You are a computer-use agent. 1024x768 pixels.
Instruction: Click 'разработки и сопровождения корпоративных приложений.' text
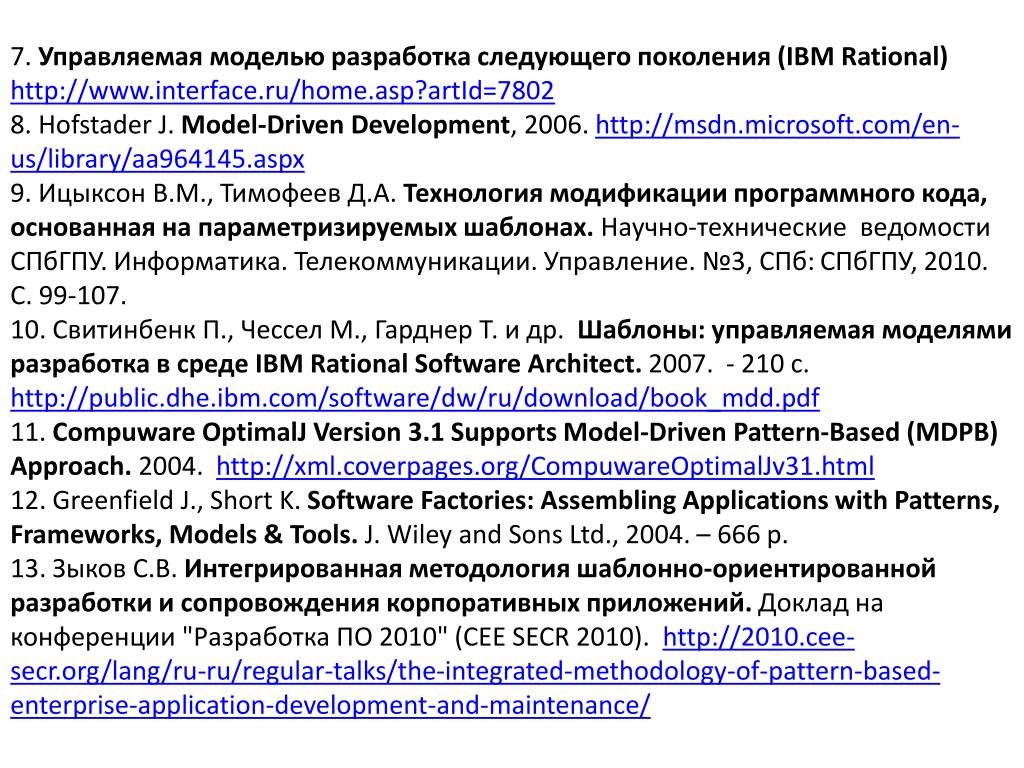[381, 603]
